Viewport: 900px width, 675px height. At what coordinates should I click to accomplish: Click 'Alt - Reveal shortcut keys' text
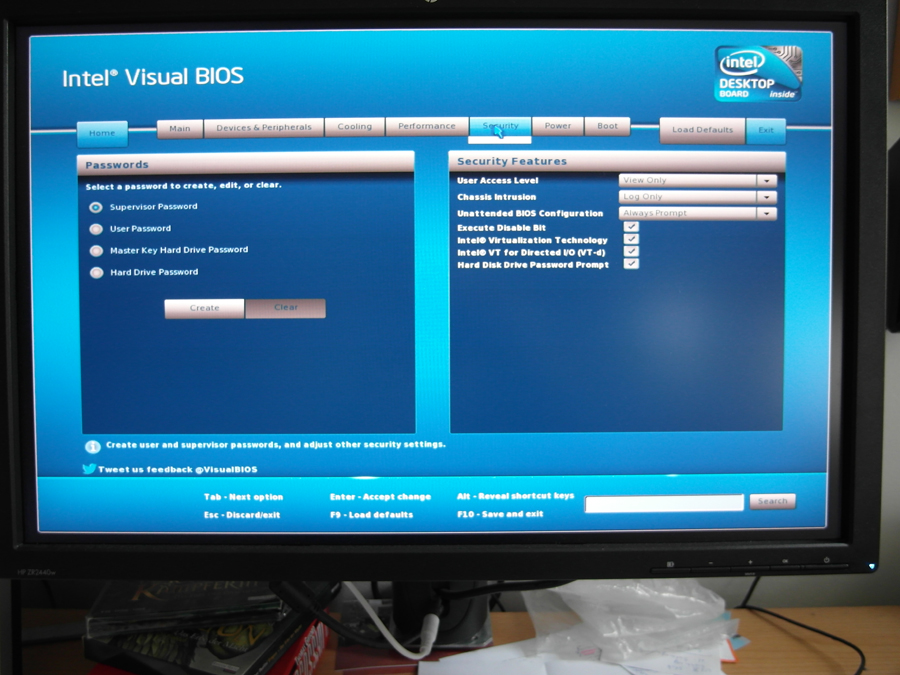(x=515, y=496)
